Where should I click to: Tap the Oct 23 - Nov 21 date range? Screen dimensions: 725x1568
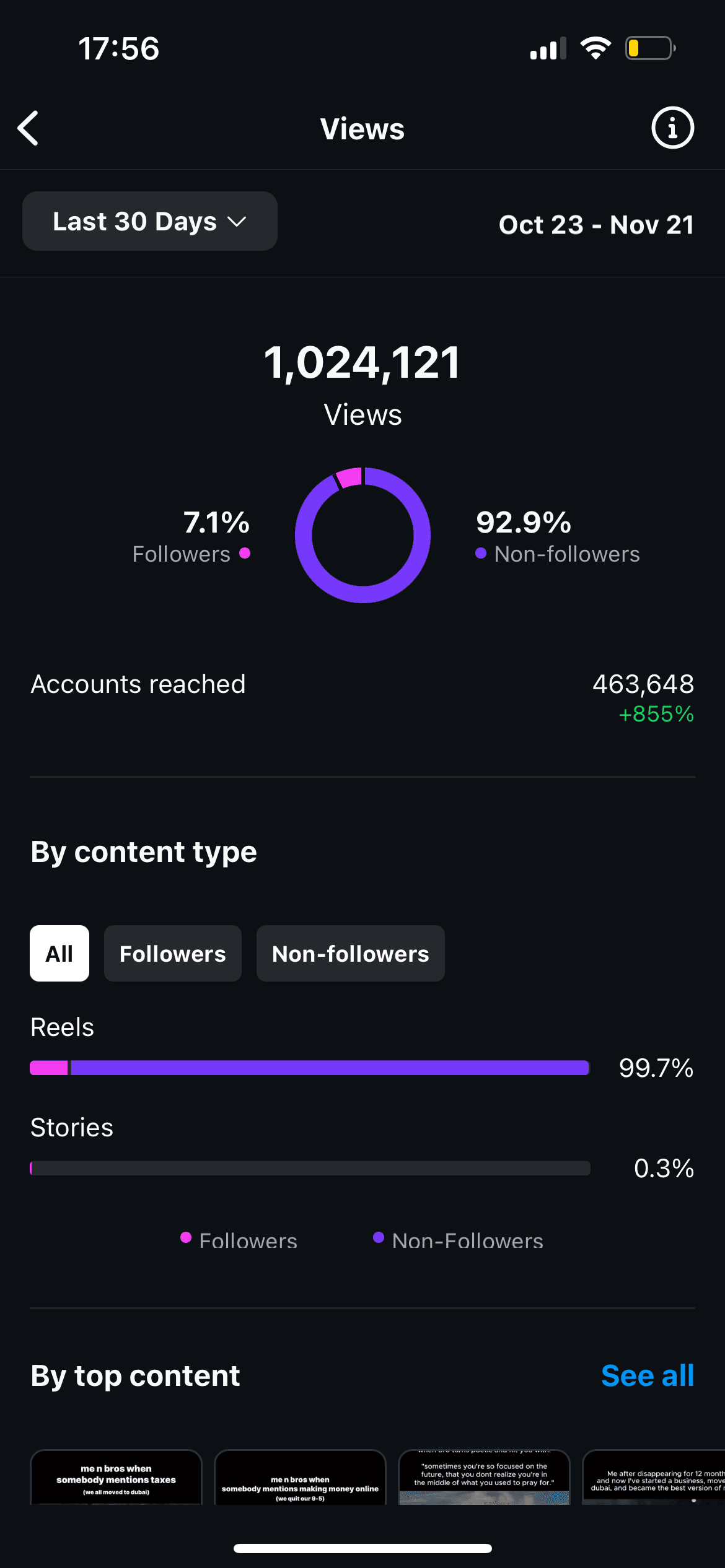point(596,225)
